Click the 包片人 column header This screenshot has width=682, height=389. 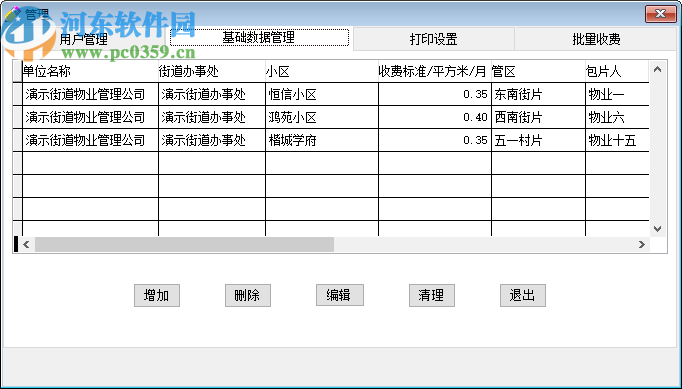click(x=617, y=71)
